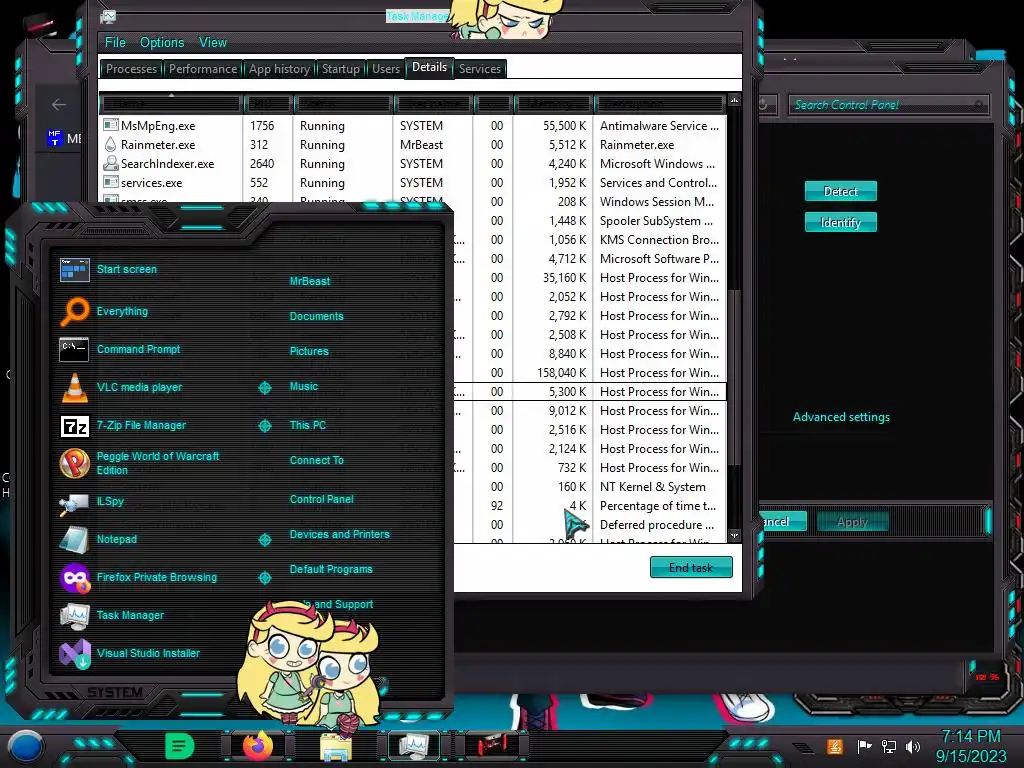Switch to the Startup tab
Image resolution: width=1024 pixels, height=768 pixels.
(x=341, y=69)
